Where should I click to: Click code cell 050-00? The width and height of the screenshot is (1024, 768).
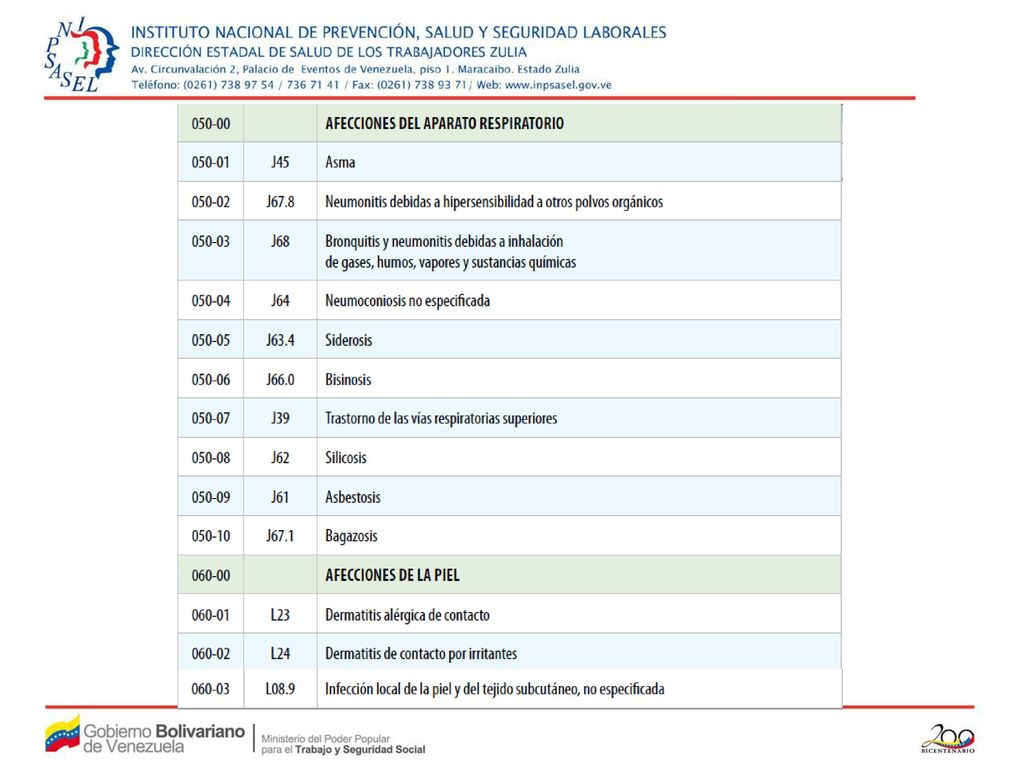point(210,123)
